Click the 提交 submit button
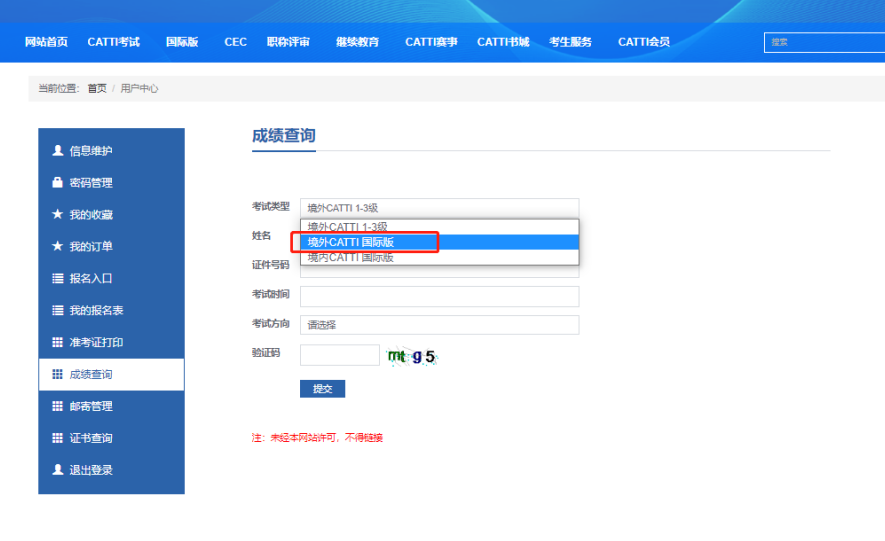 322,389
